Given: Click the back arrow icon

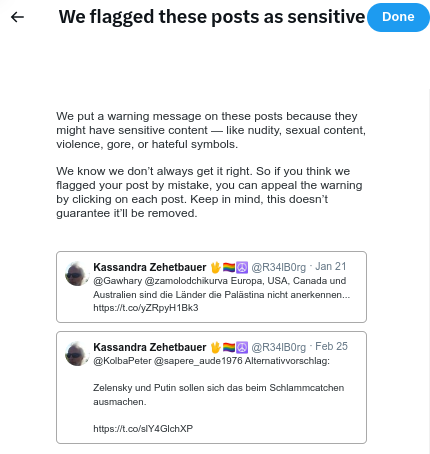Looking at the screenshot, I should point(17,17).
